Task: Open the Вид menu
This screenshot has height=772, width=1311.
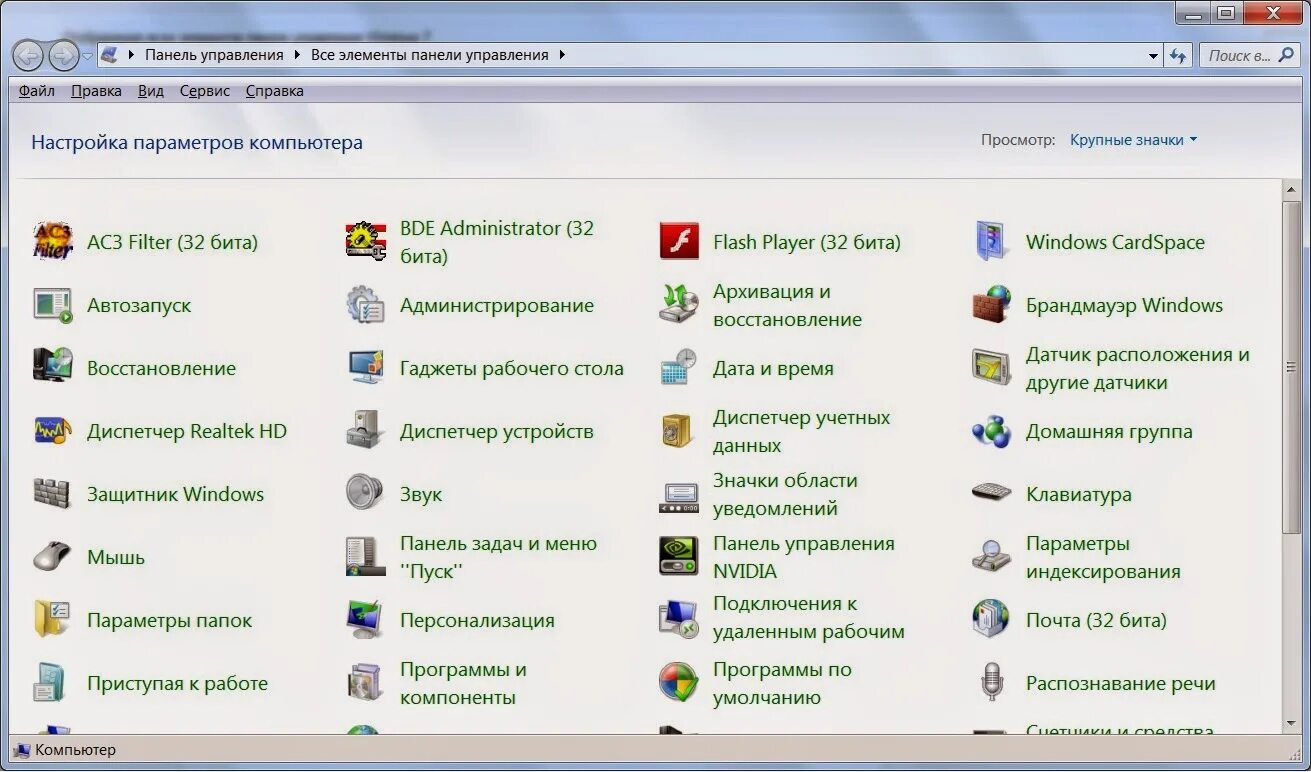Action: point(151,91)
